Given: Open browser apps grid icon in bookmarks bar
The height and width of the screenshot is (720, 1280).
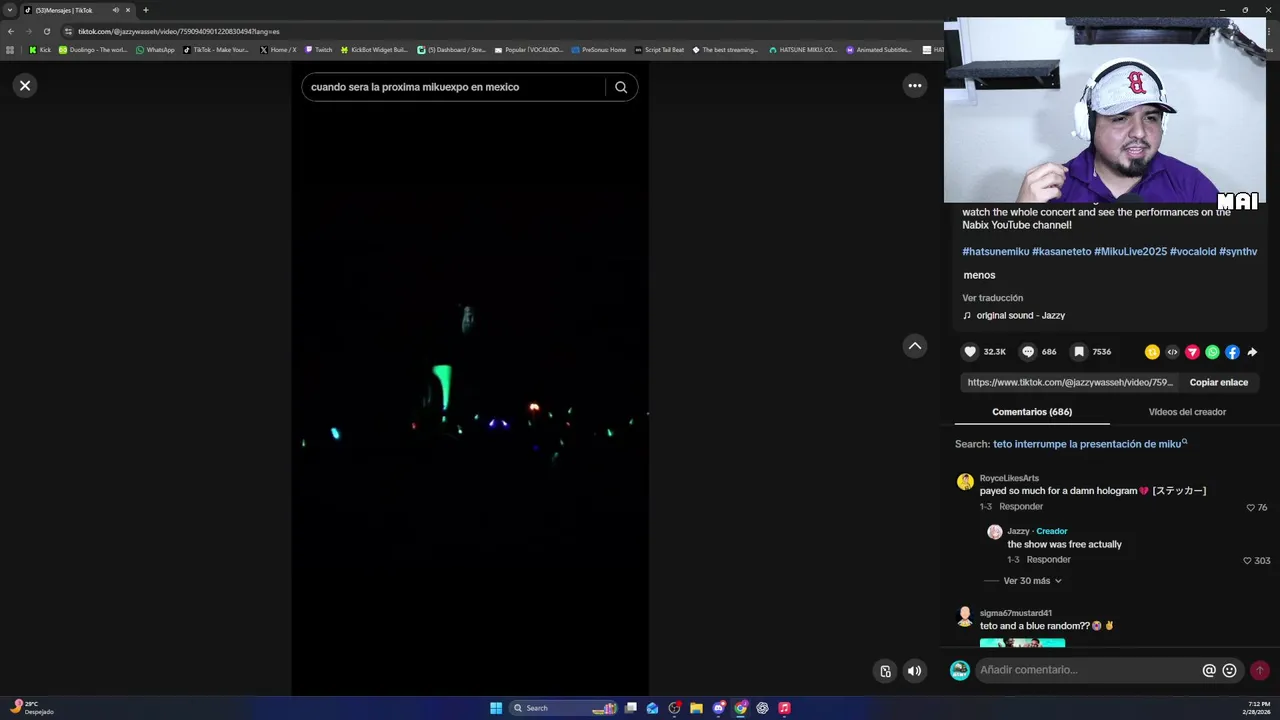Looking at the screenshot, I should tap(11, 50).
